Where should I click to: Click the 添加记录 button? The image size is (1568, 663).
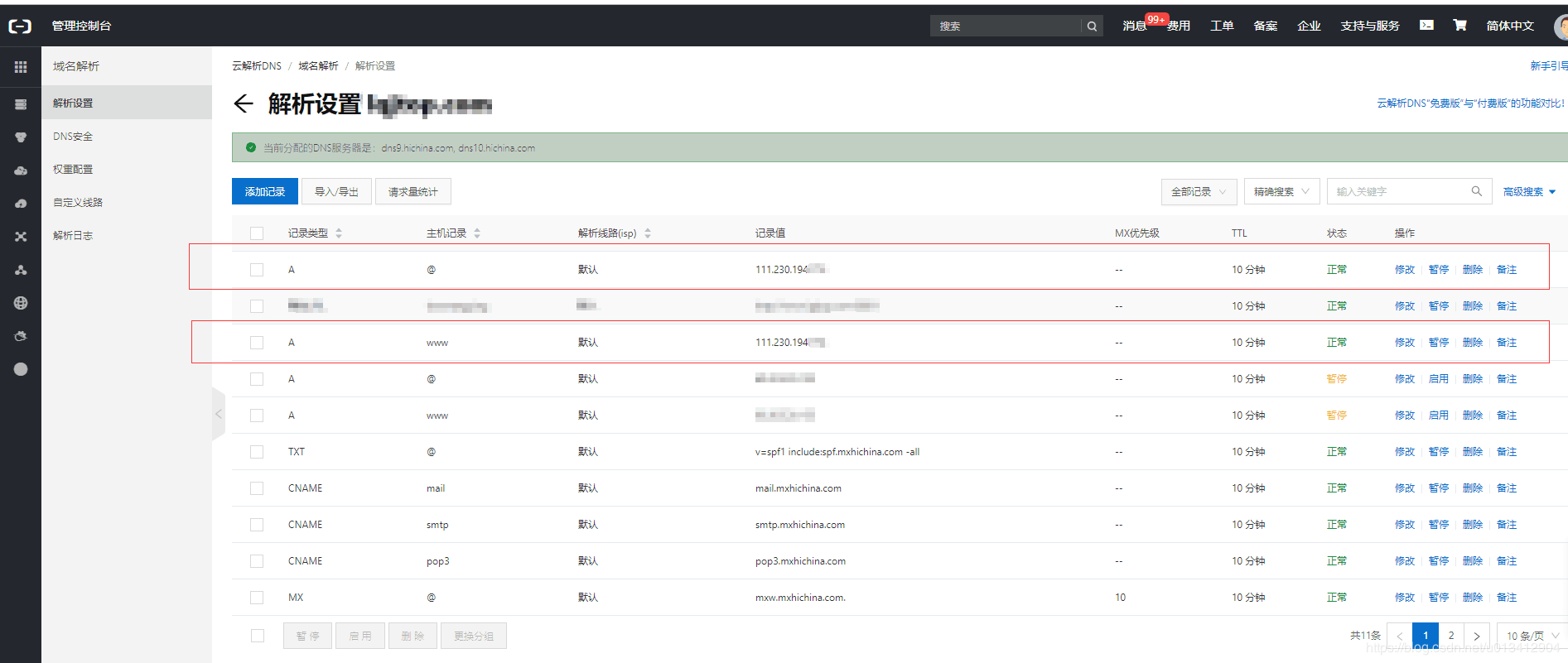click(x=265, y=191)
